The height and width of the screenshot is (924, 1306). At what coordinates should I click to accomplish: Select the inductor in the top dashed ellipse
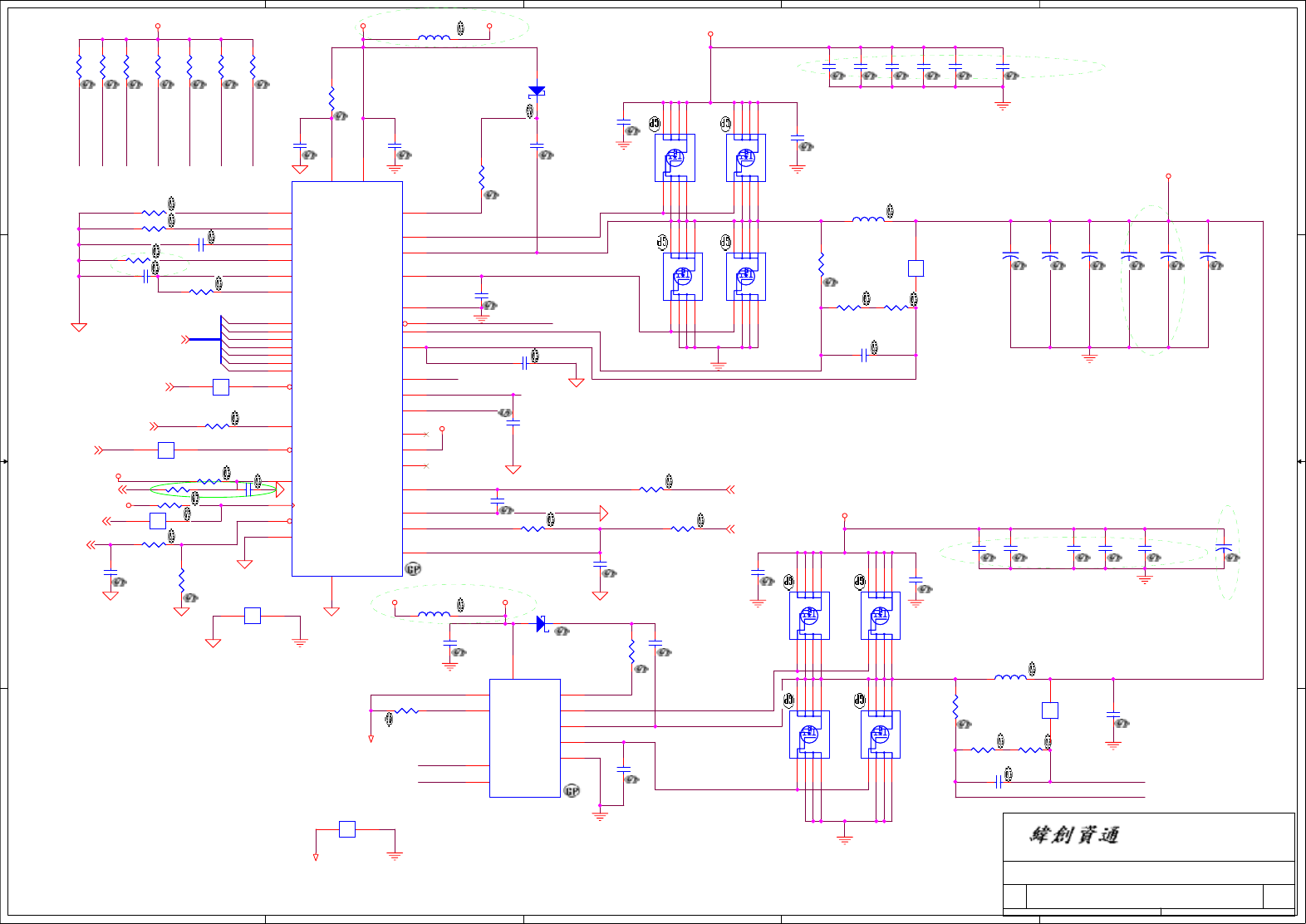point(434,37)
